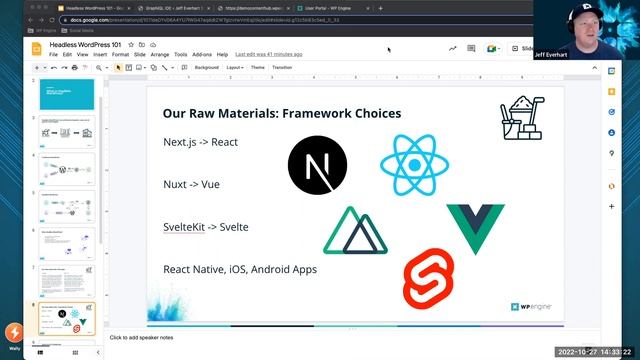
Task: Click the Background button
Action: click(207, 67)
